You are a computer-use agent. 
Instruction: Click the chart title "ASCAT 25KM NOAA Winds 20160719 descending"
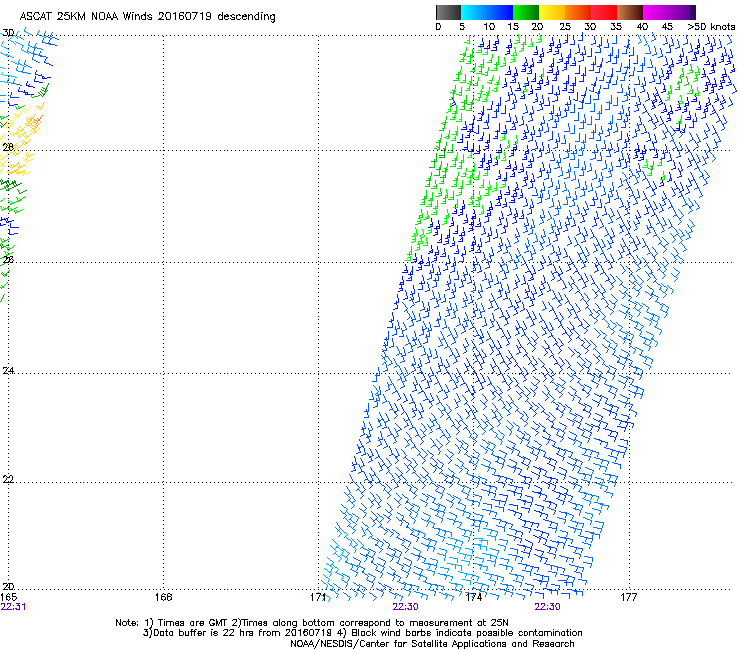coord(147,17)
